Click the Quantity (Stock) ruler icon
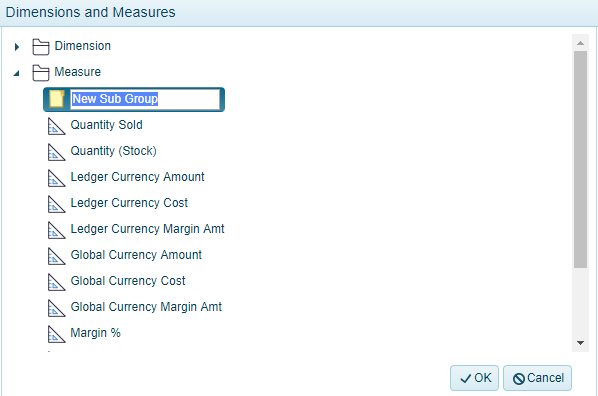598x396 pixels. [x=56, y=152]
